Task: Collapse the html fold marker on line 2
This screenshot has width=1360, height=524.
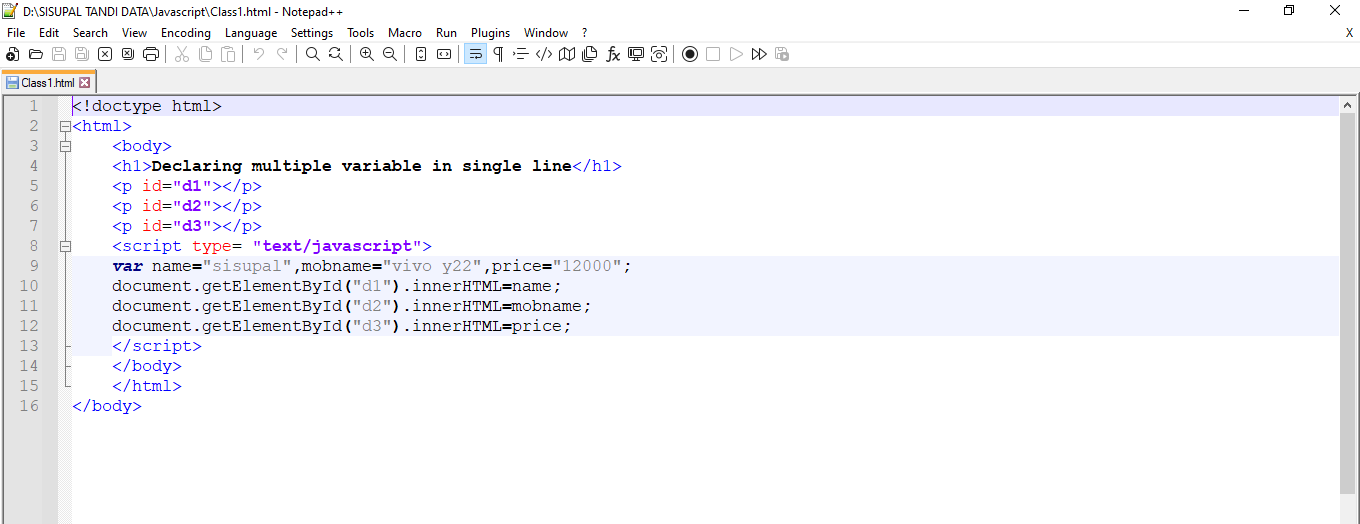Action: click(66, 126)
